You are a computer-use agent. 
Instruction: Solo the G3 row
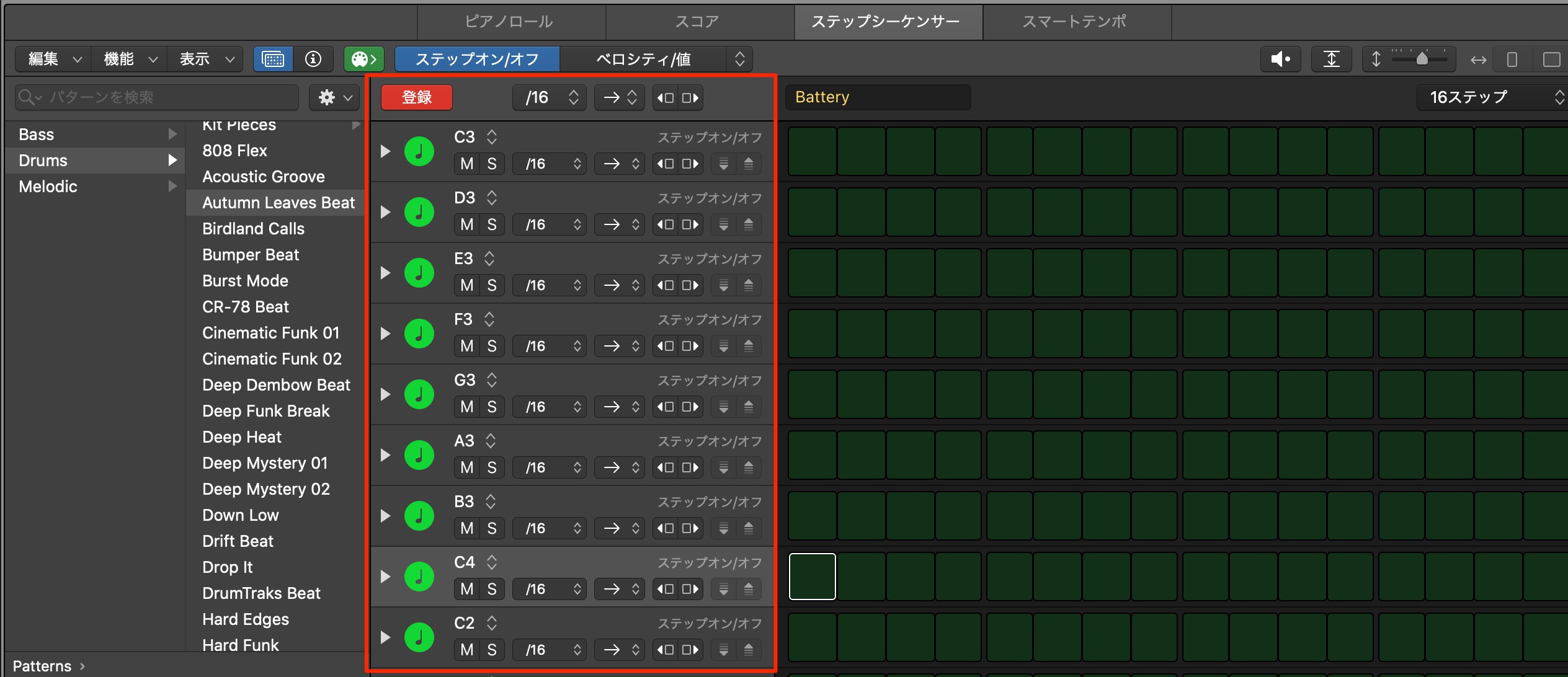pyautogui.click(x=492, y=407)
